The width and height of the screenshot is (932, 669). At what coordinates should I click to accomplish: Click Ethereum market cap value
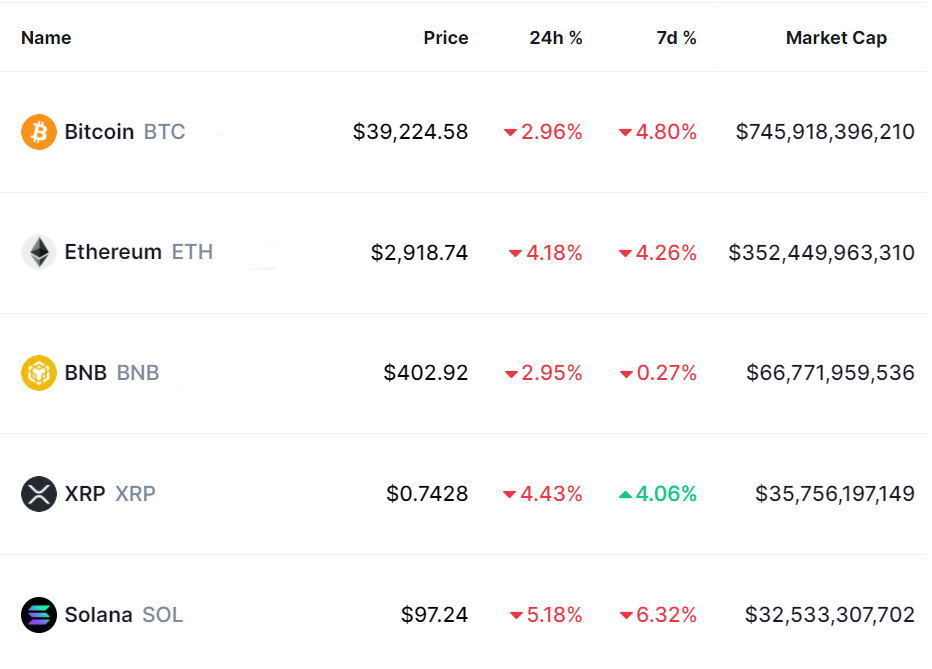tap(821, 252)
